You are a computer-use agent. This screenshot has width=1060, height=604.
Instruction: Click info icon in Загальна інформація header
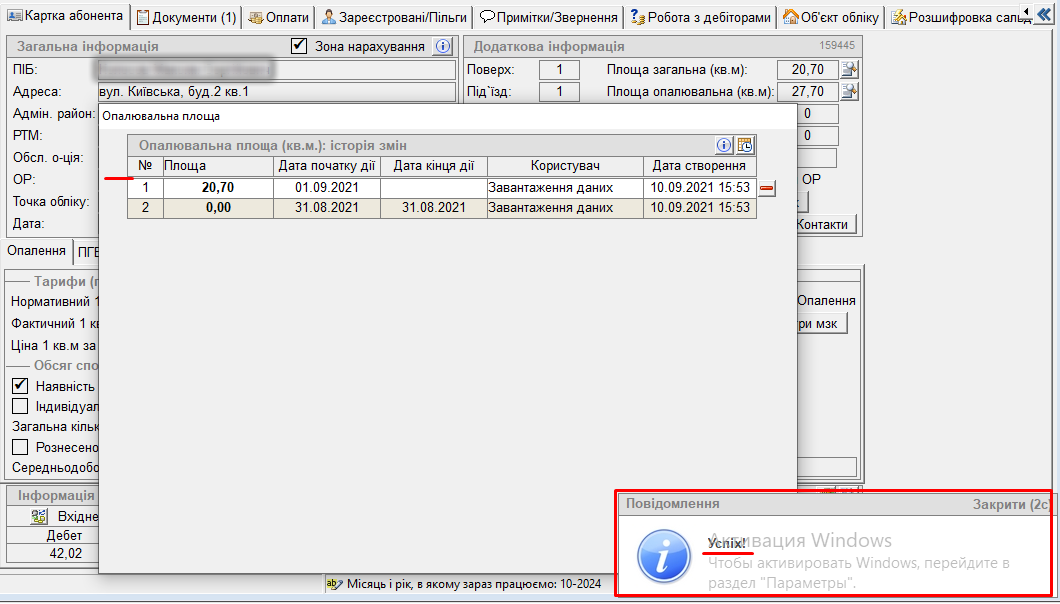coord(443,46)
